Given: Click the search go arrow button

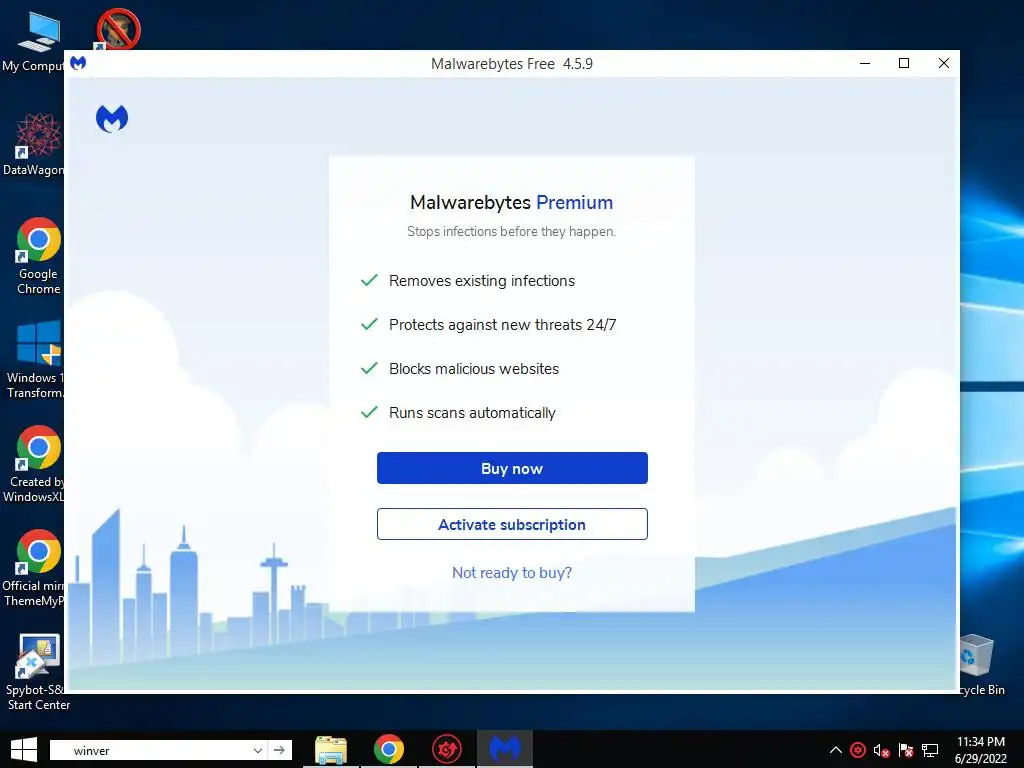Looking at the screenshot, I should [x=280, y=750].
